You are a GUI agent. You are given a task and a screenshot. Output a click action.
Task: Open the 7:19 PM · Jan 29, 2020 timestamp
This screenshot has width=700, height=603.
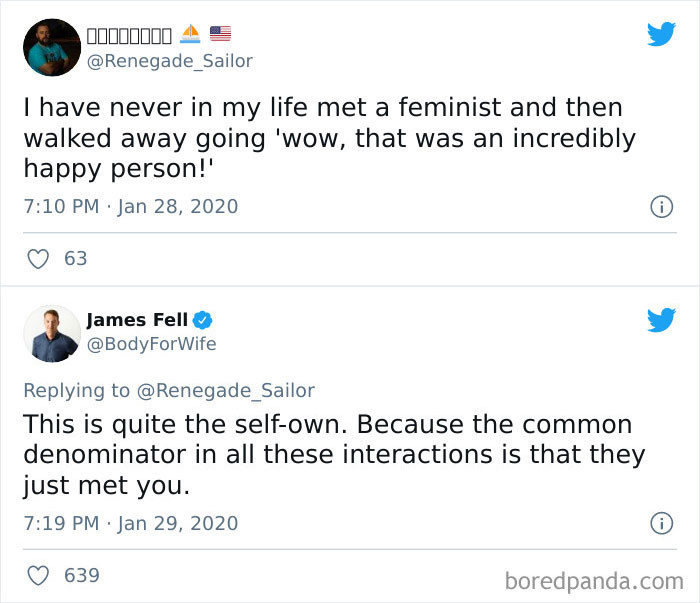130,523
